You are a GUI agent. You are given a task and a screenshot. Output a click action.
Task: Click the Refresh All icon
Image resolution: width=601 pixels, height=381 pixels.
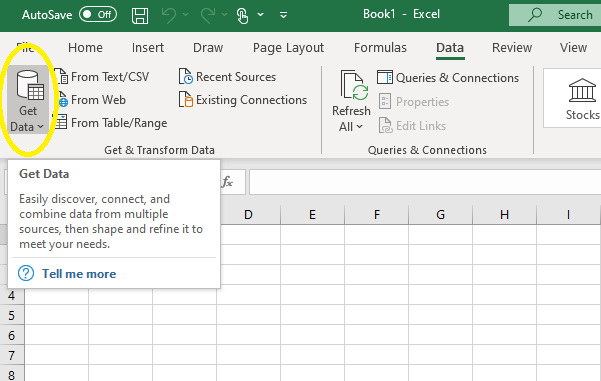point(354,86)
